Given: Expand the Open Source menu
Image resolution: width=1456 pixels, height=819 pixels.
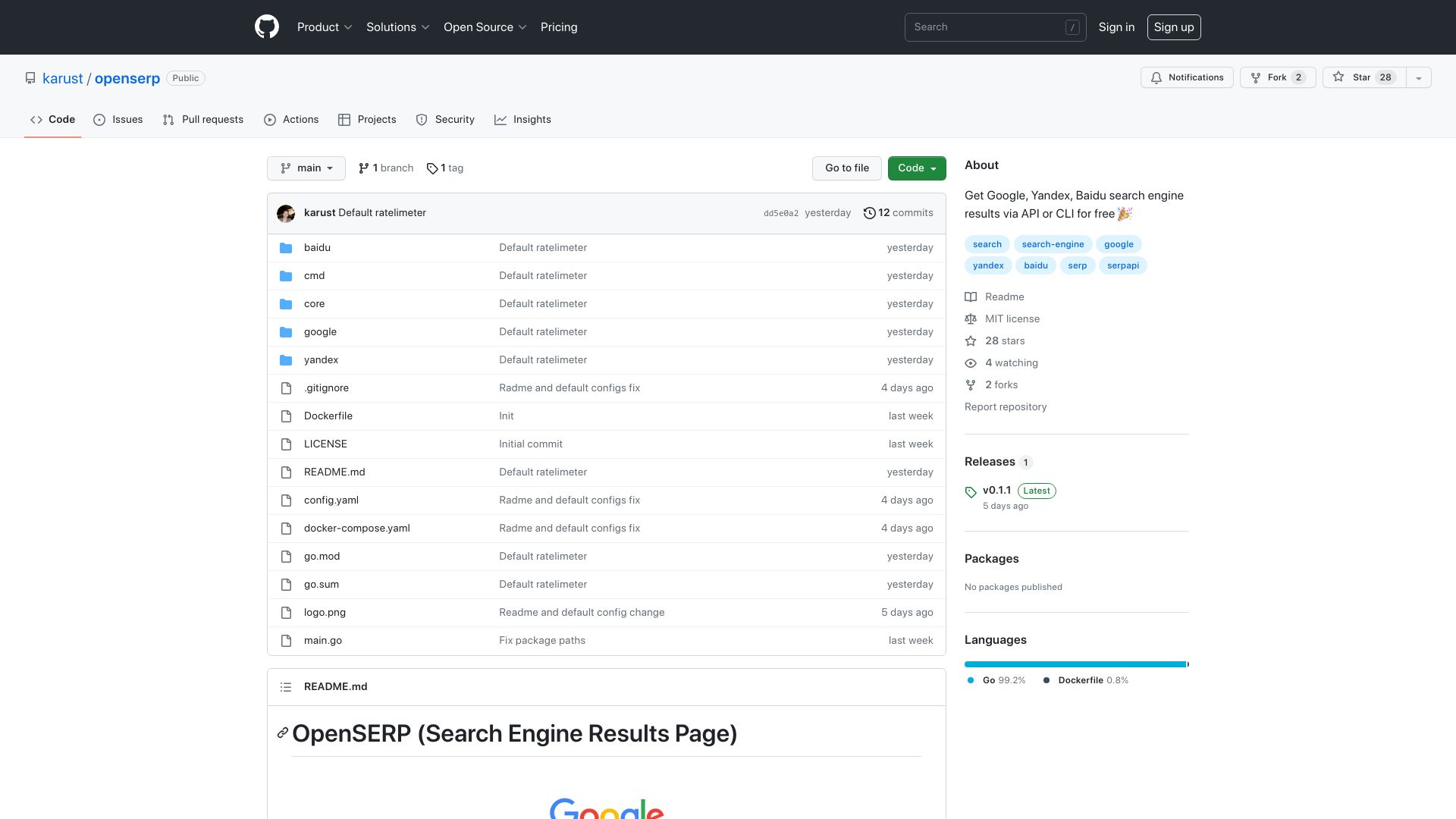Looking at the screenshot, I should [485, 27].
